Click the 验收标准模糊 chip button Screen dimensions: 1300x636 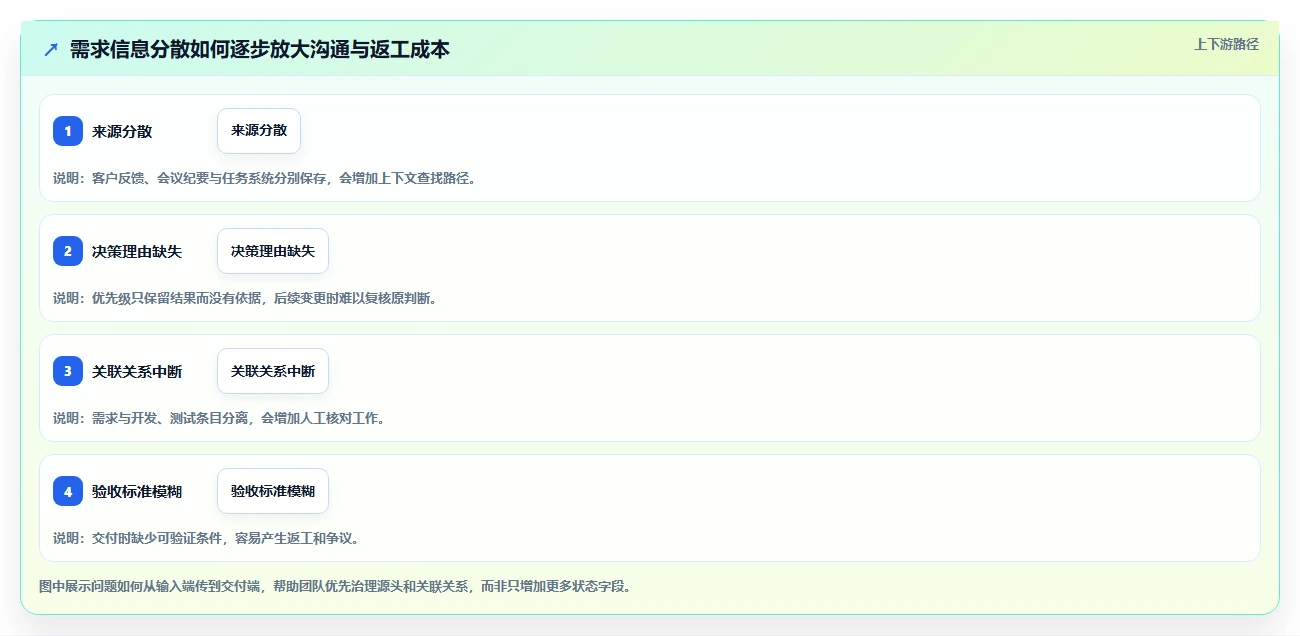pos(273,491)
